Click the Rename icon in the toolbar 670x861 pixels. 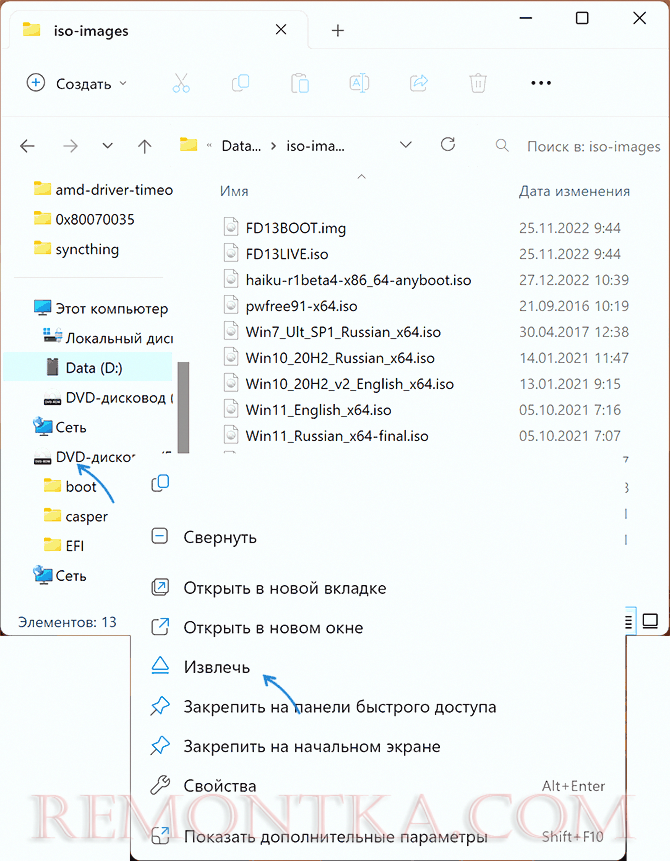coord(359,83)
